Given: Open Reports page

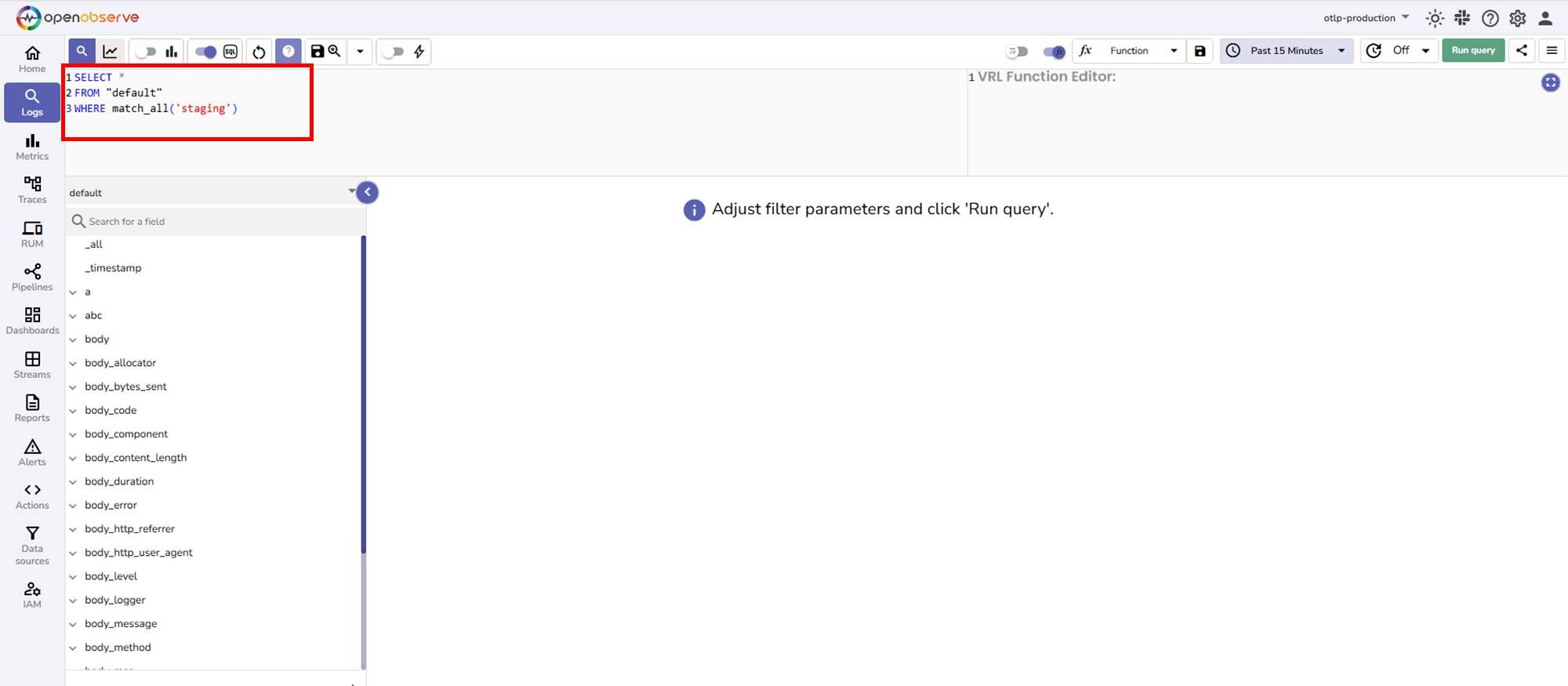Looking at the screenshot, I should coord(32,409).
